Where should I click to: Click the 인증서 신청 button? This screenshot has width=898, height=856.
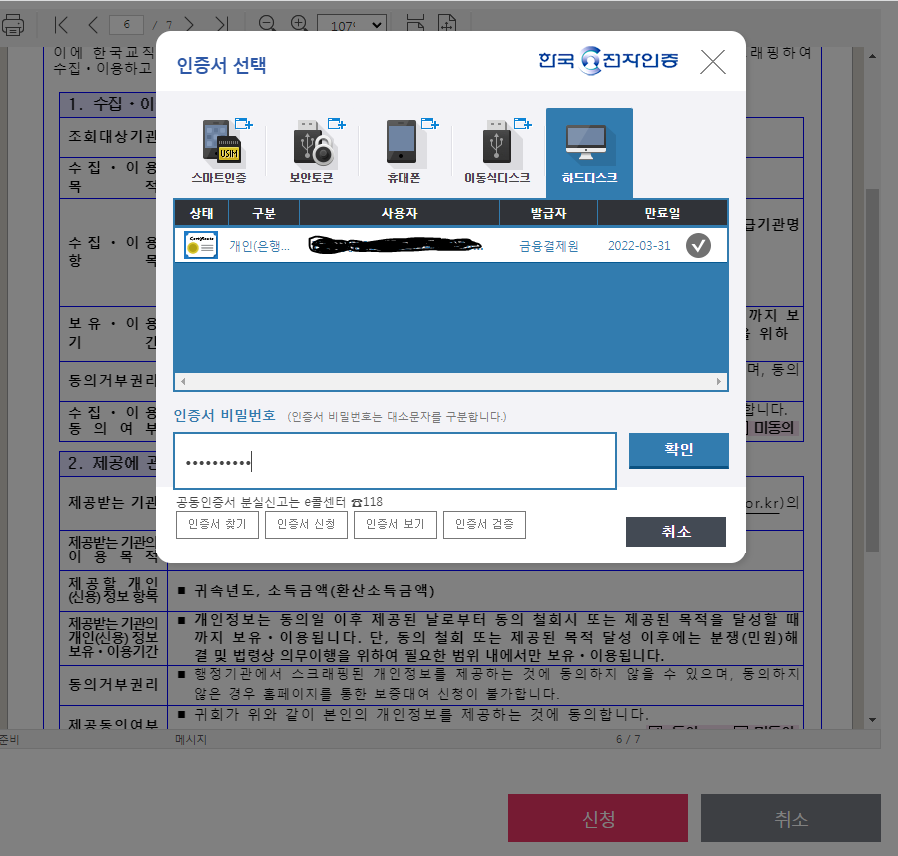(306, 524)
